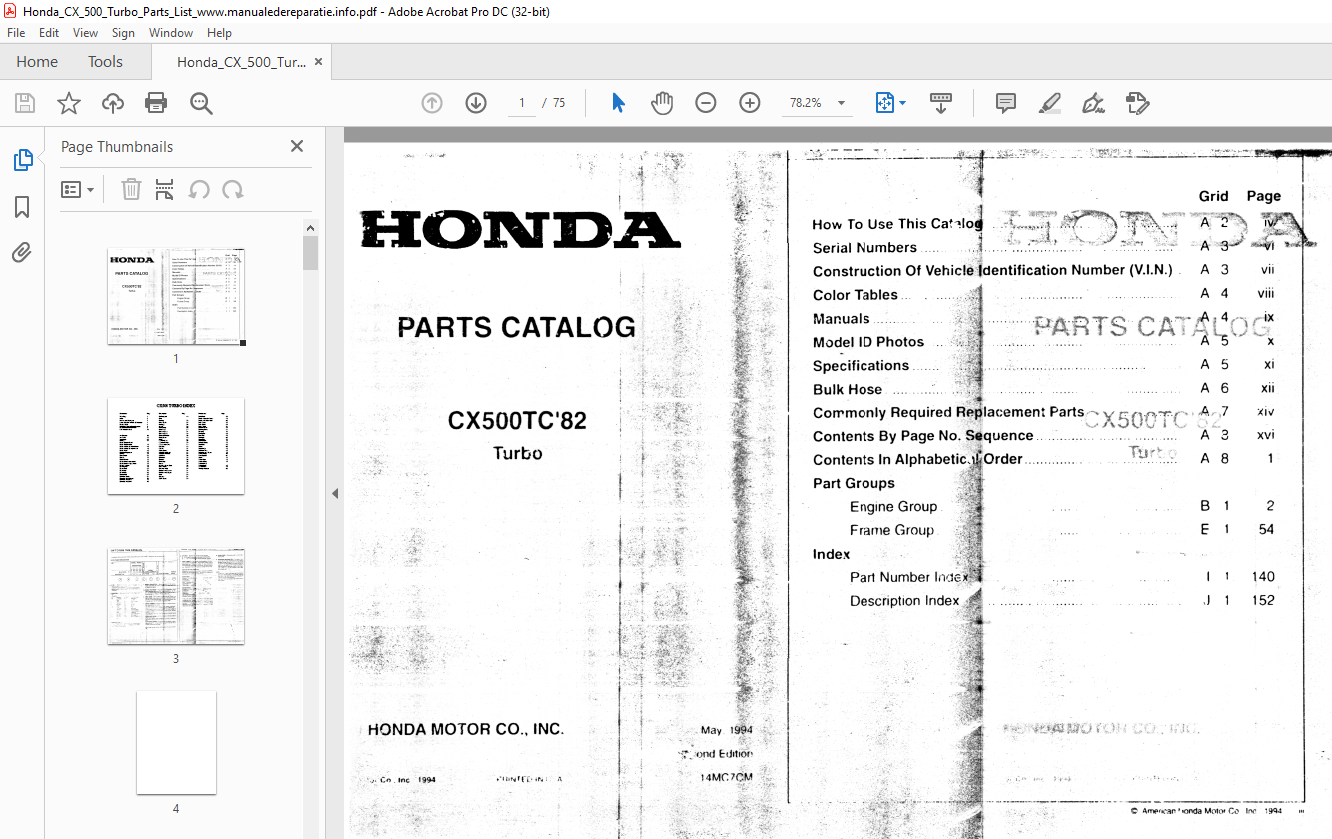Go to previous page arrow
Viewport: 1332px width, 839px height.
coord(432,103)
